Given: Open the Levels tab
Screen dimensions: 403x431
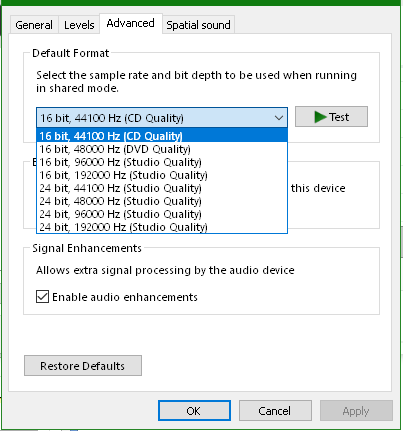Looking at the screenshot, I should coord(79,25).
